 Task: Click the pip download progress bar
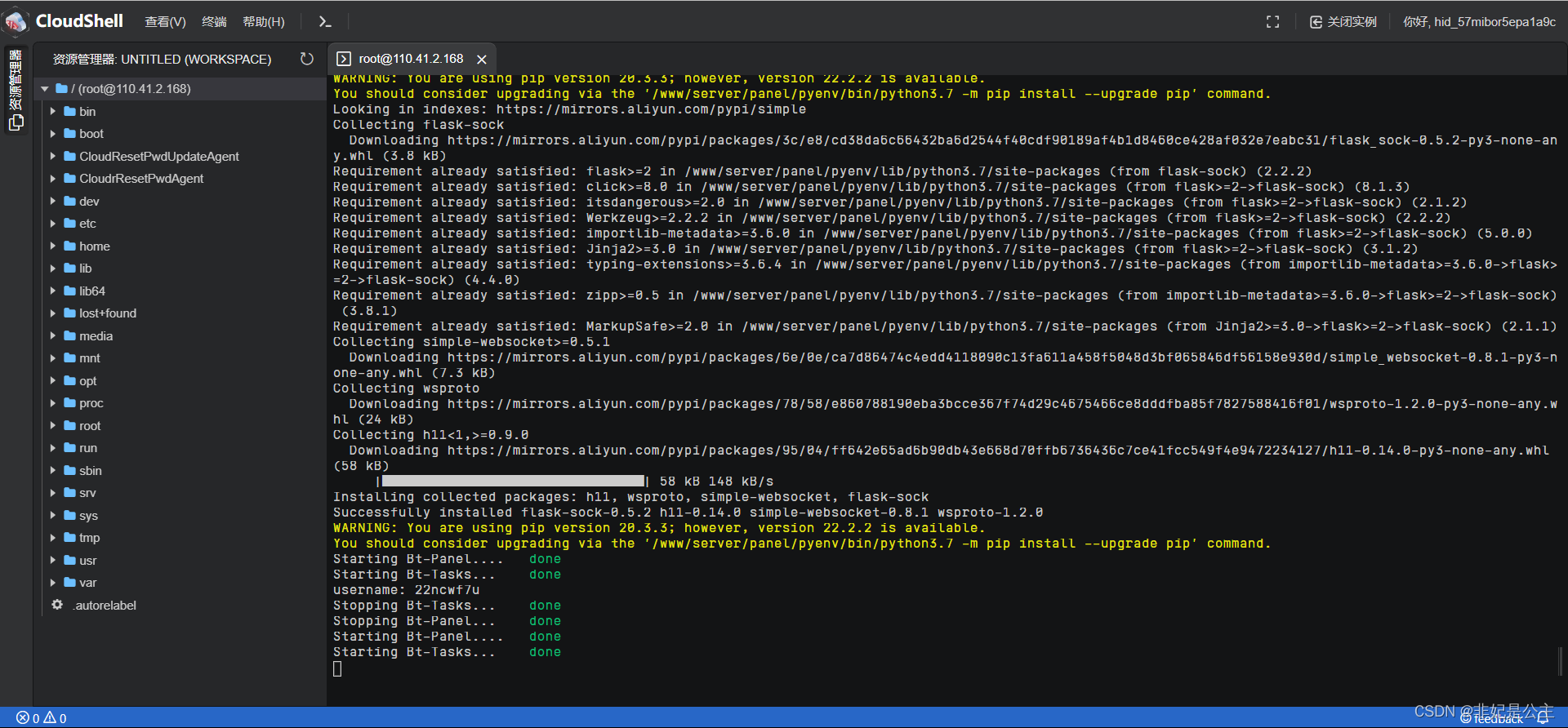click(513, 482)
